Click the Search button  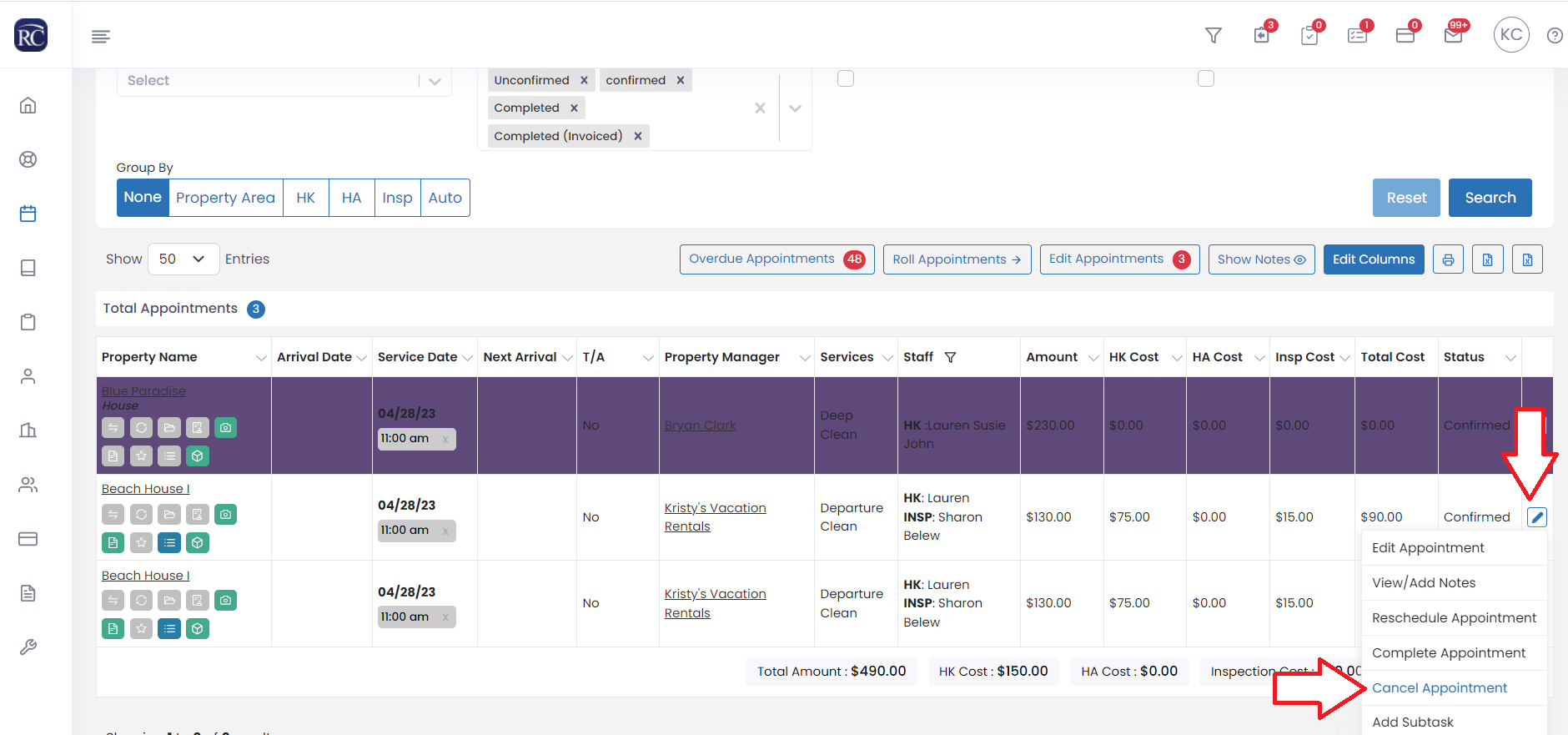tap(1490, 198)
